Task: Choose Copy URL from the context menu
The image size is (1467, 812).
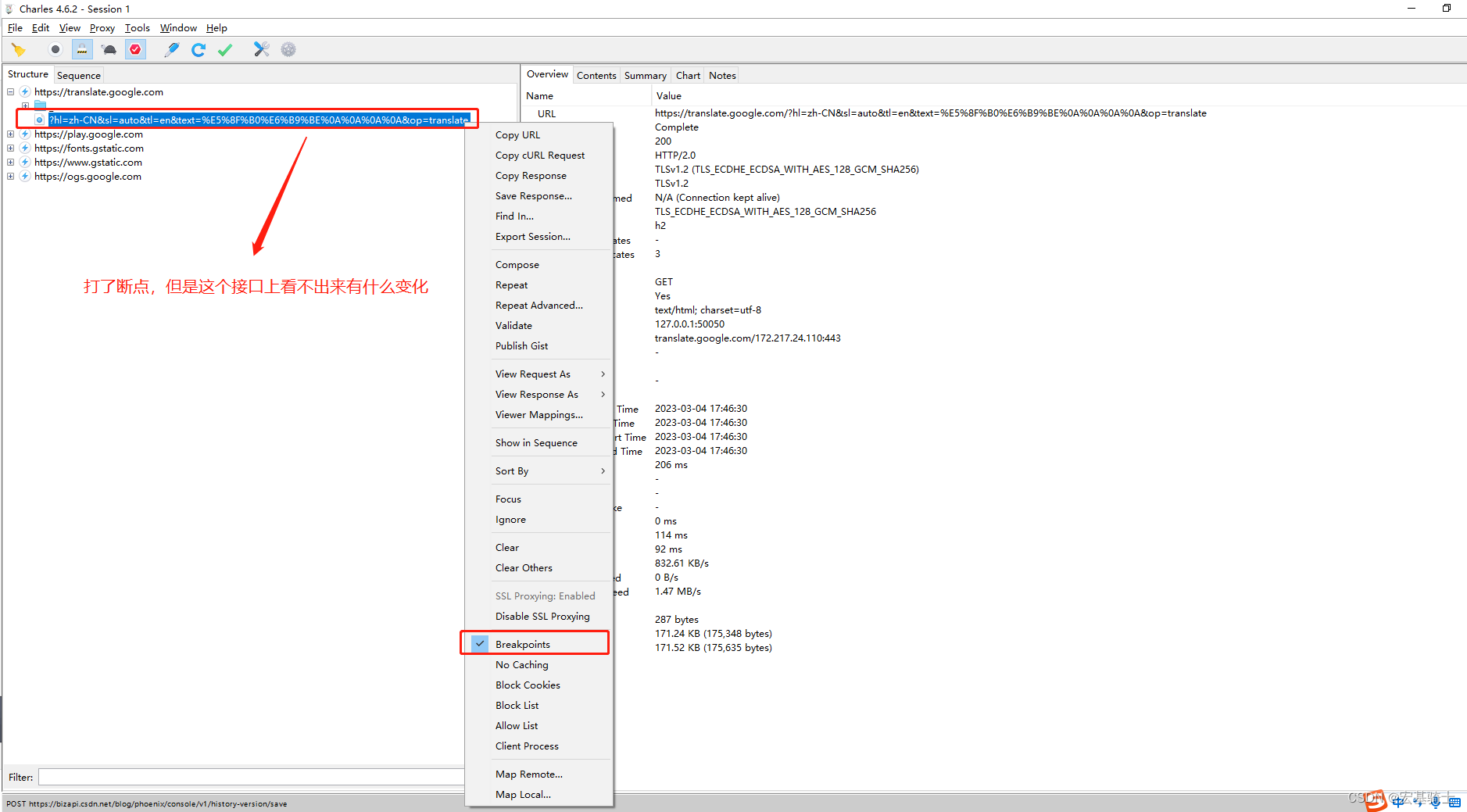Action: [538, 135]
